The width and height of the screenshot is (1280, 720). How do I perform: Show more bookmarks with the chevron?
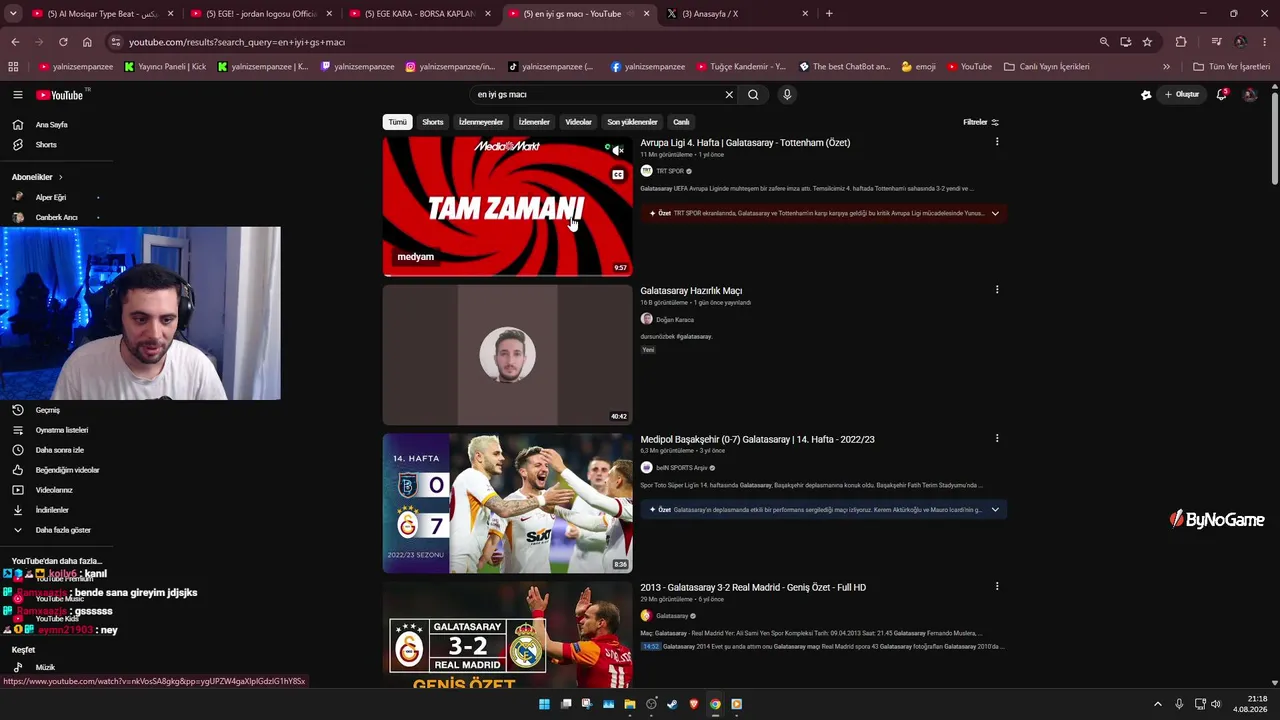pos(1166,67)
